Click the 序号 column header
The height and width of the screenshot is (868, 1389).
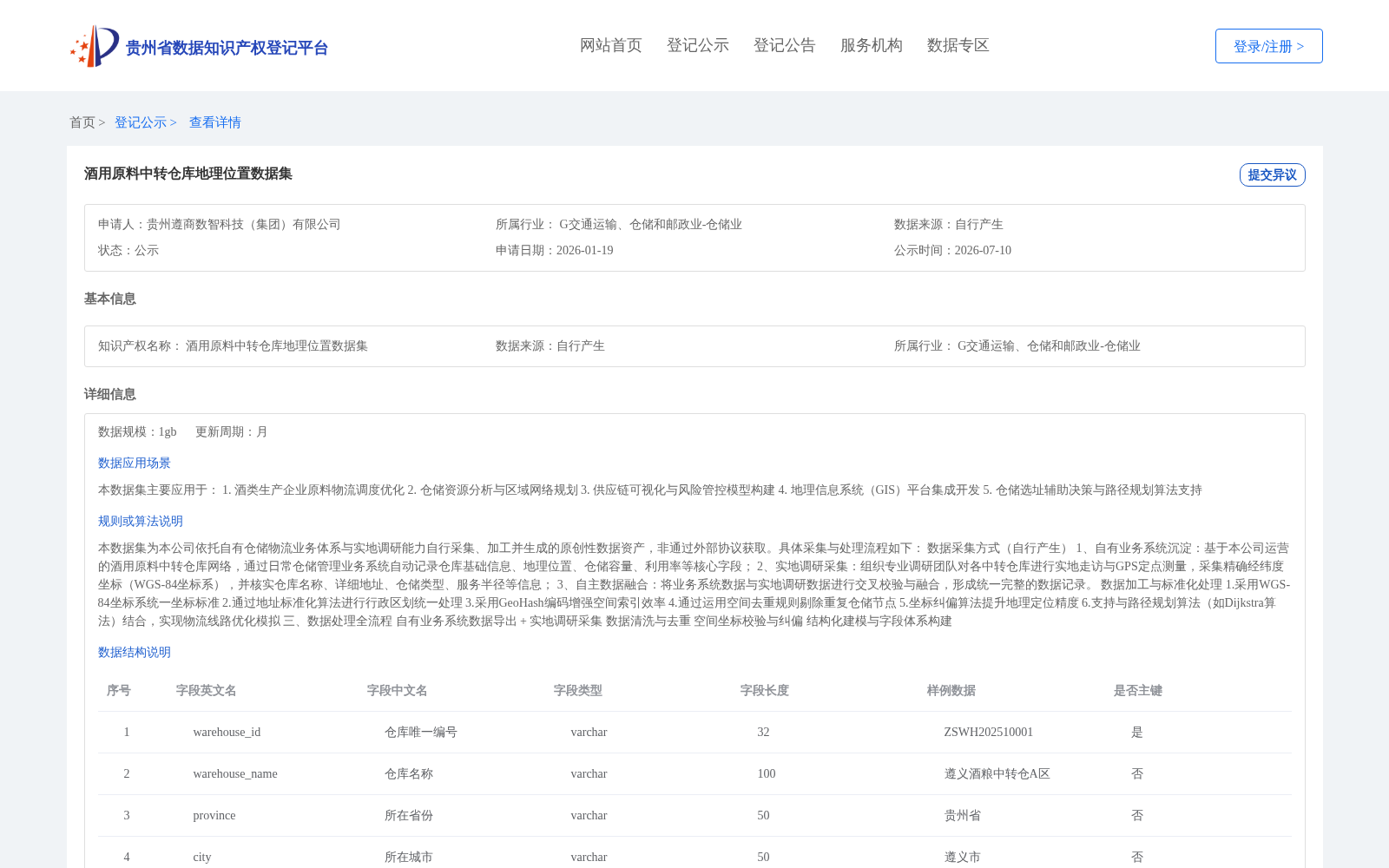point(119,690)
